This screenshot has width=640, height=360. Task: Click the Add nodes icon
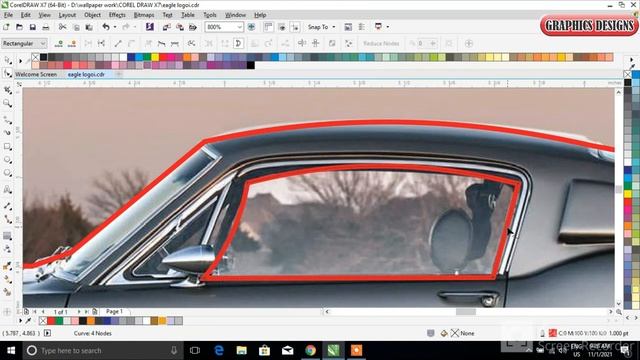point(59,43)
